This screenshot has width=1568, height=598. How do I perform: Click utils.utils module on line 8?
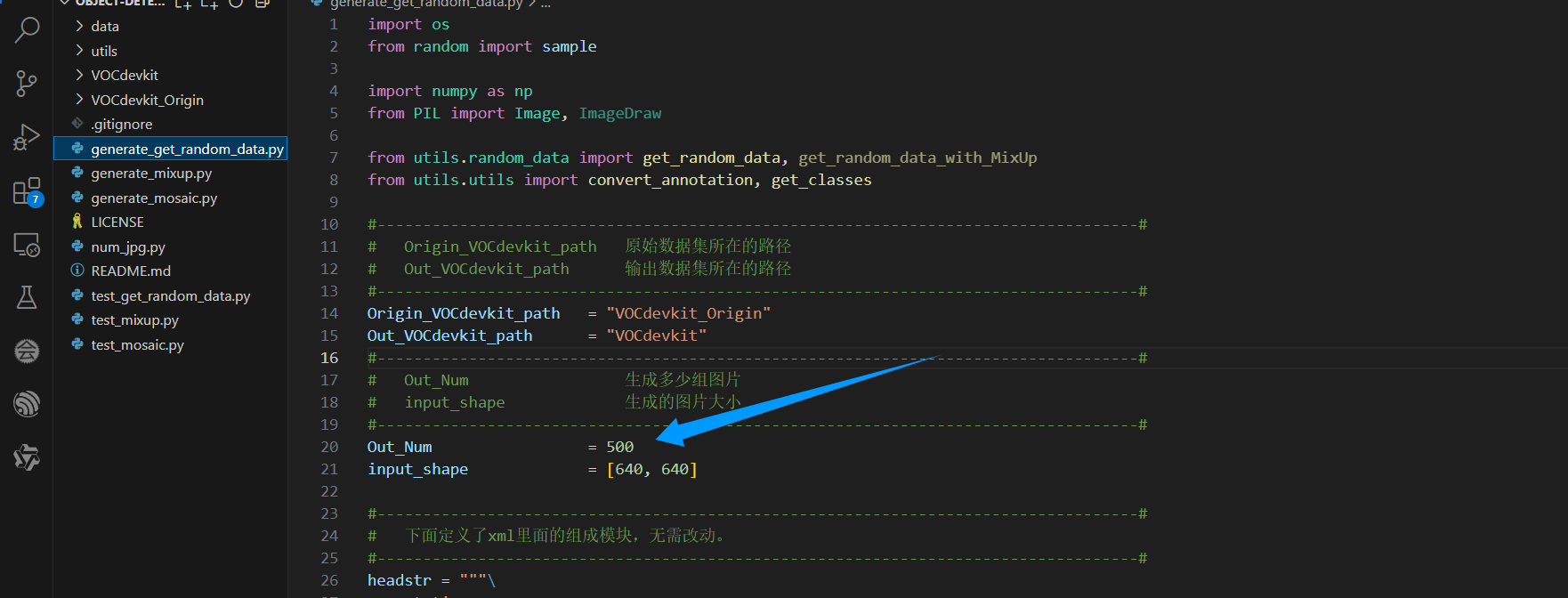click(x=464, y=180)
